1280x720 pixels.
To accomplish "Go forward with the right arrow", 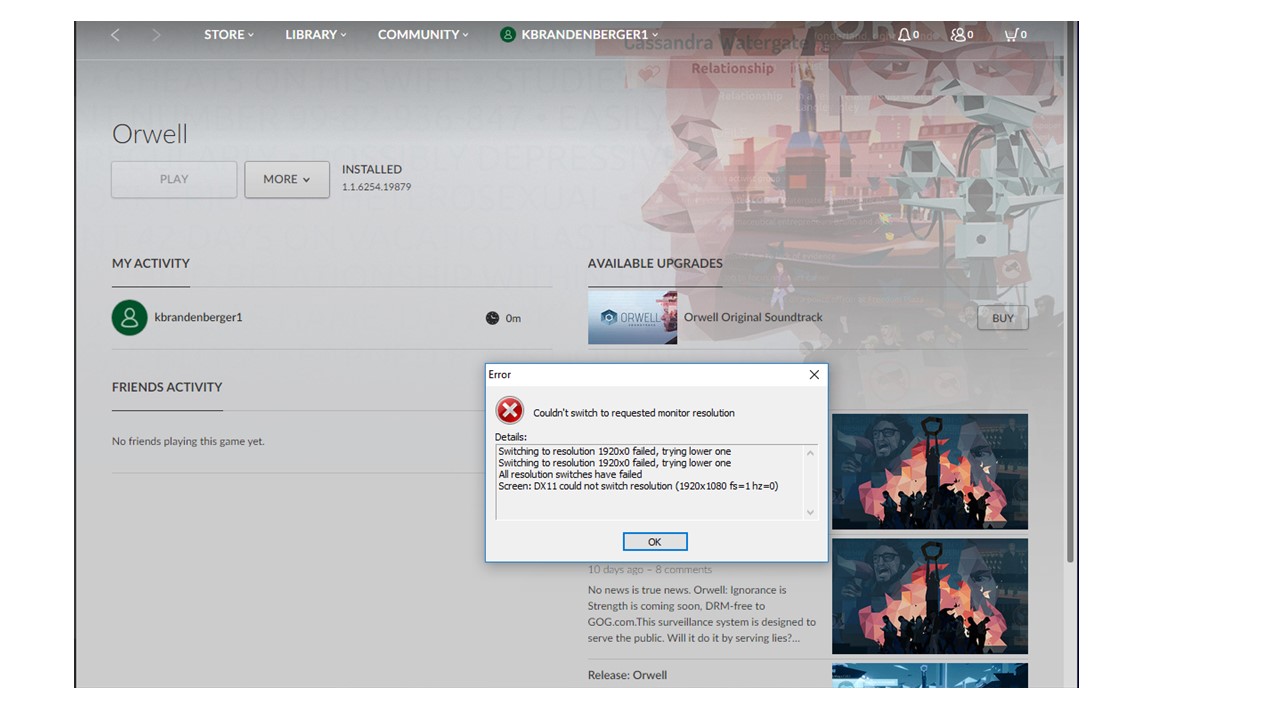I will pos(156,35).
